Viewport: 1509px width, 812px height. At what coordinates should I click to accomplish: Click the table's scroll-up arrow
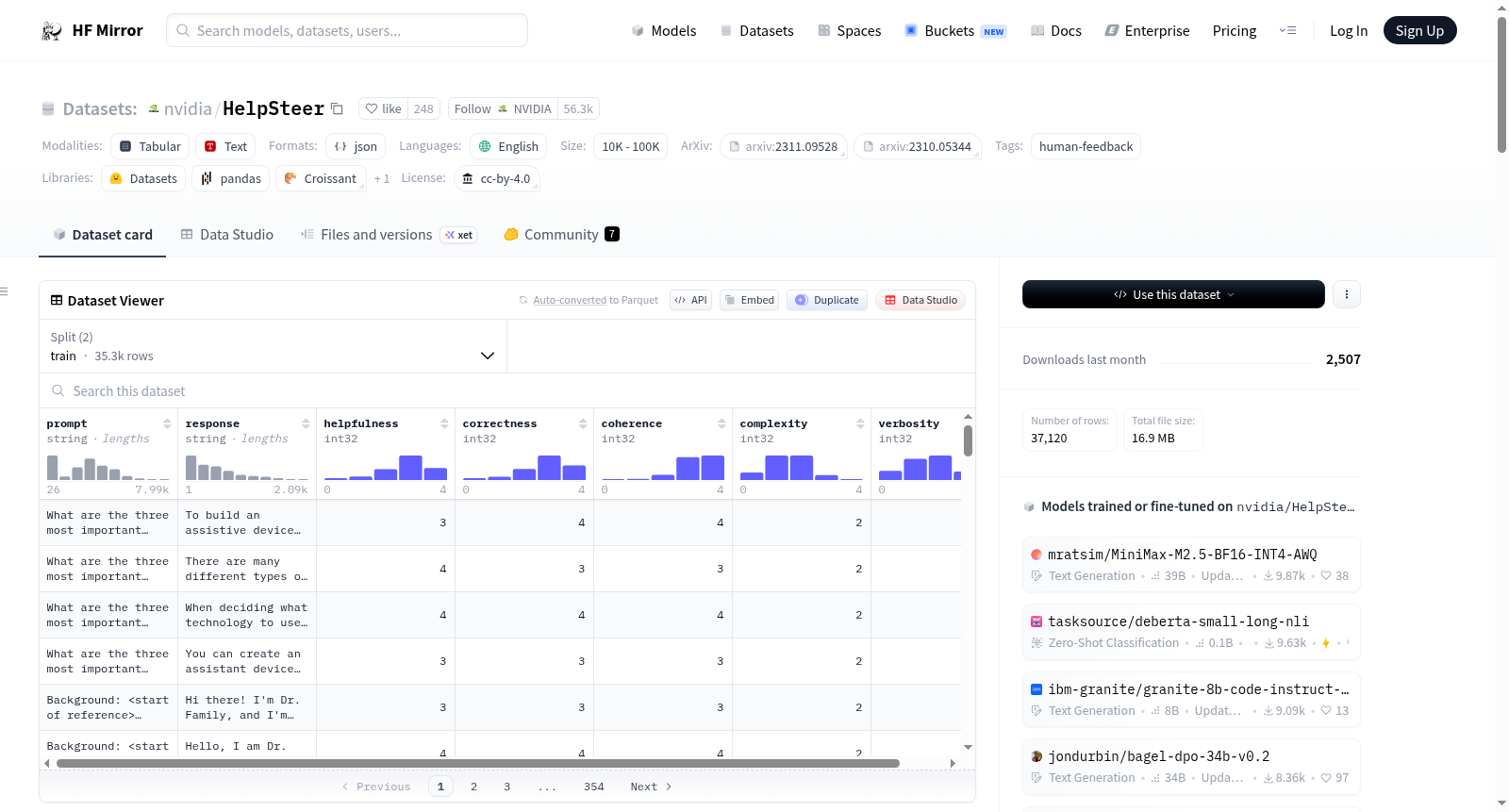pyautogui.click(x=968, y=416)
